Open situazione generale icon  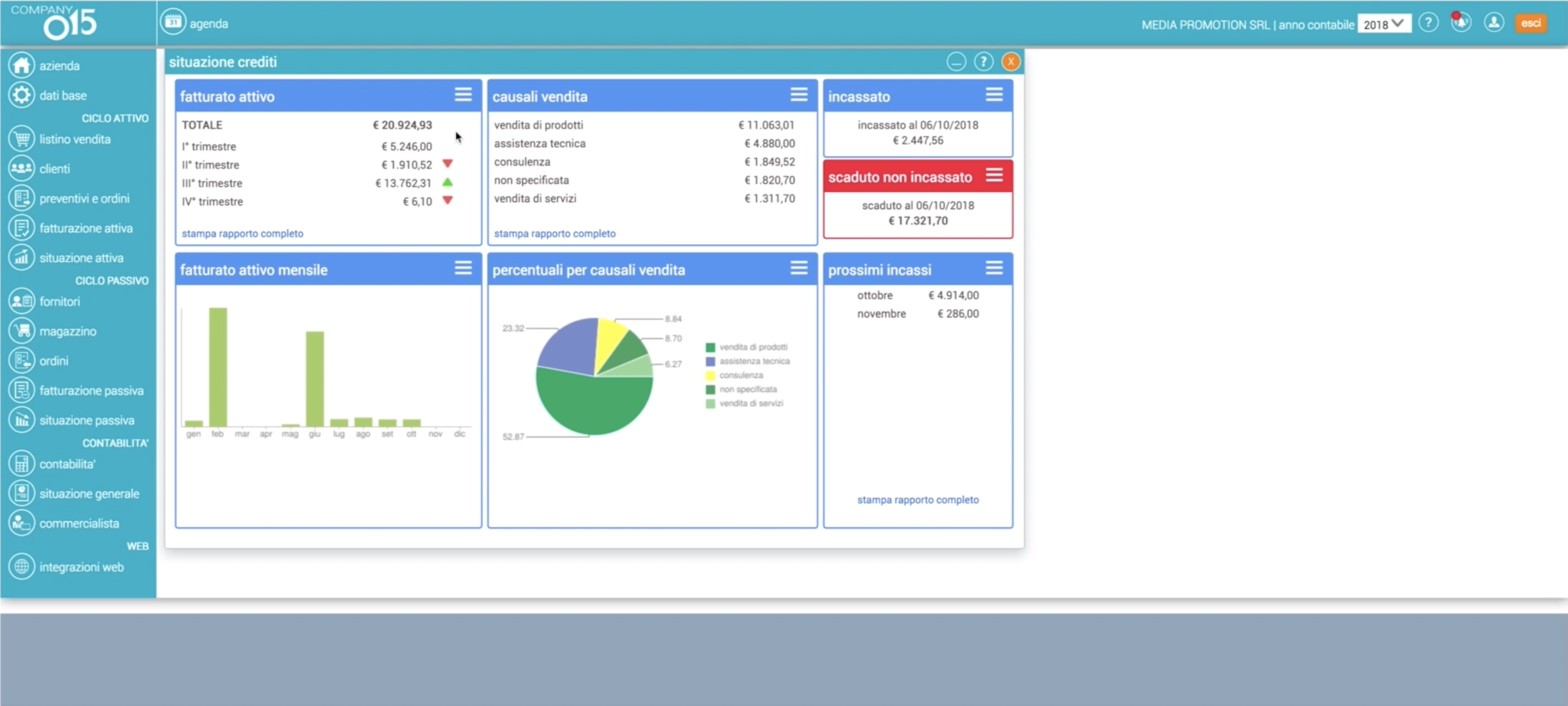click(22, 493)
